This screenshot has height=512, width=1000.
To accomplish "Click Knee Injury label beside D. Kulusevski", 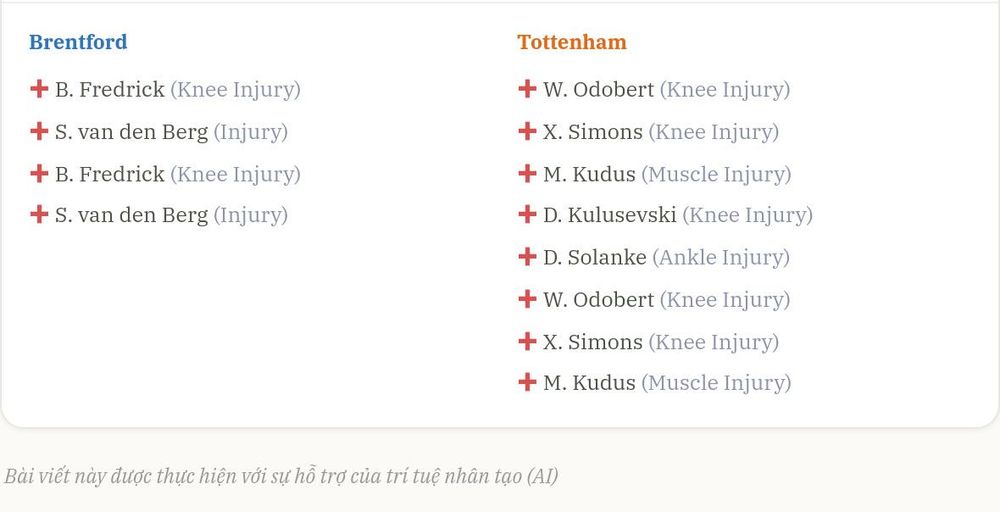I will (x=747, y=216).
